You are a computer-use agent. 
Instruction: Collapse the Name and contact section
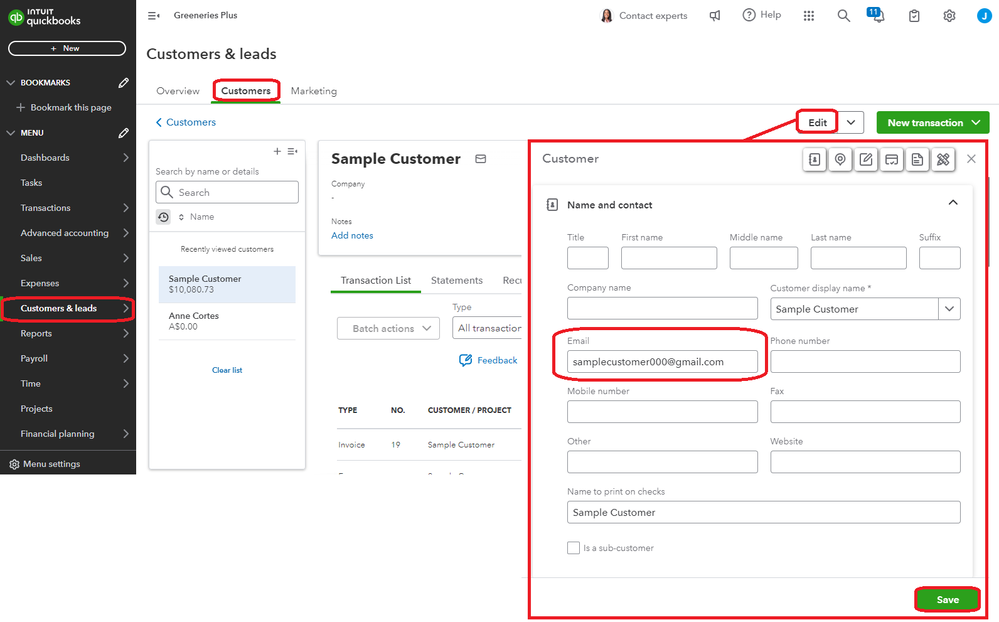click(x=952, y=203)
